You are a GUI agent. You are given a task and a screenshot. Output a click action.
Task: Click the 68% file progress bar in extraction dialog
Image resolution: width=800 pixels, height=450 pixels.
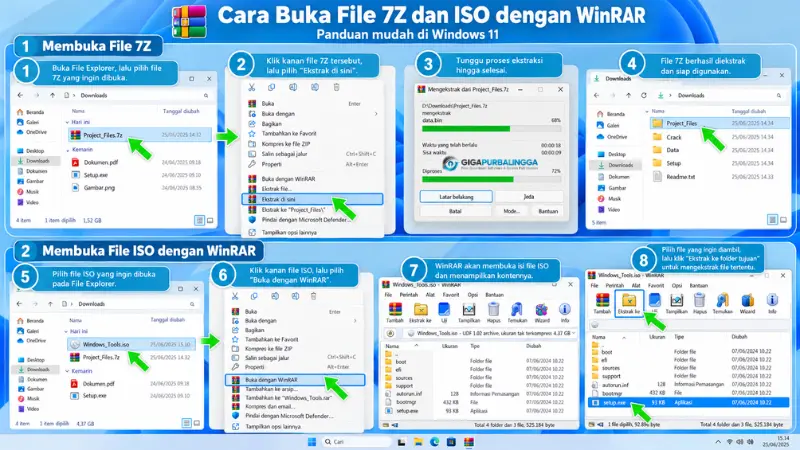[491, 129]
